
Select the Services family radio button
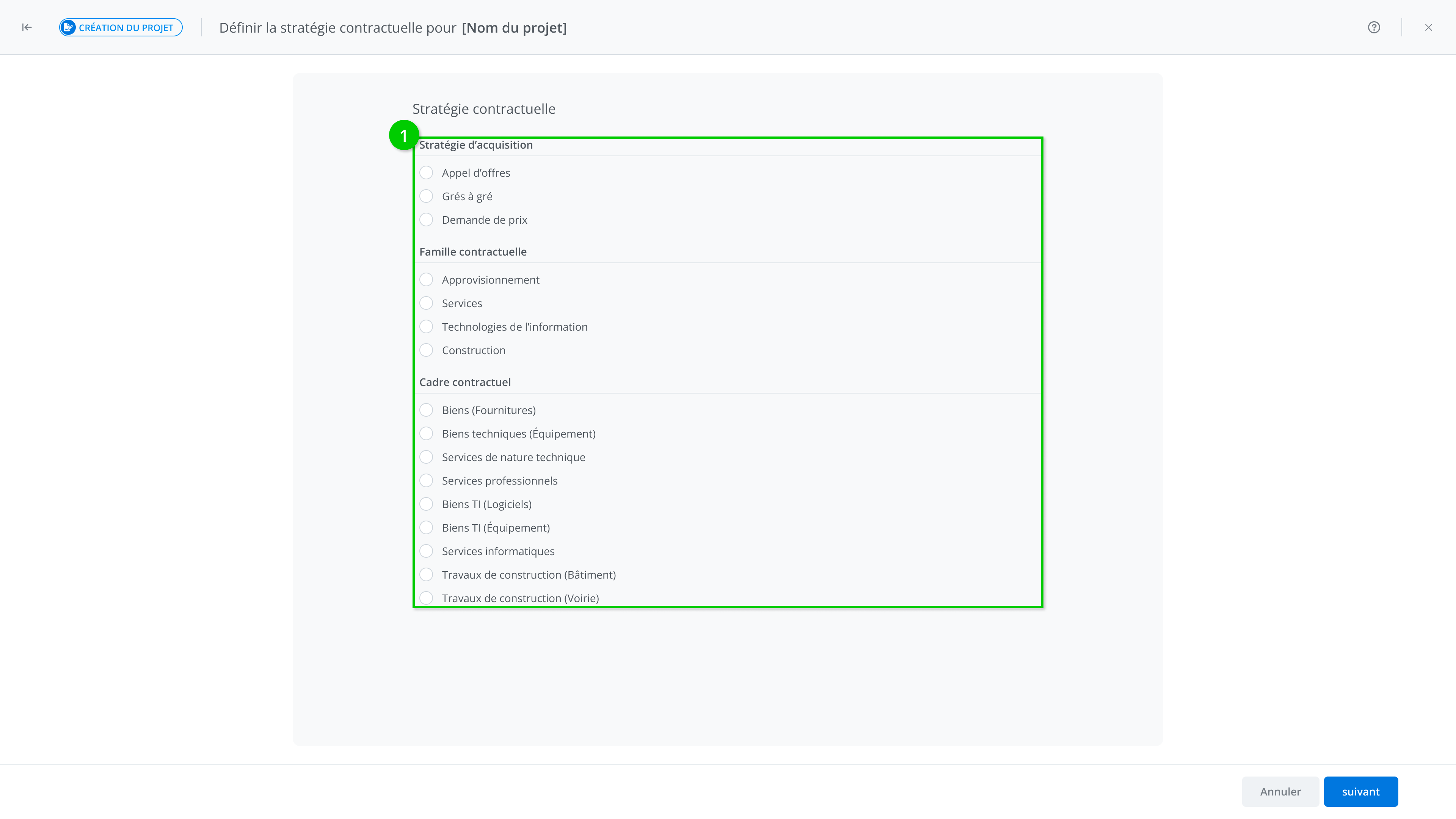click(x=426, y=303)
